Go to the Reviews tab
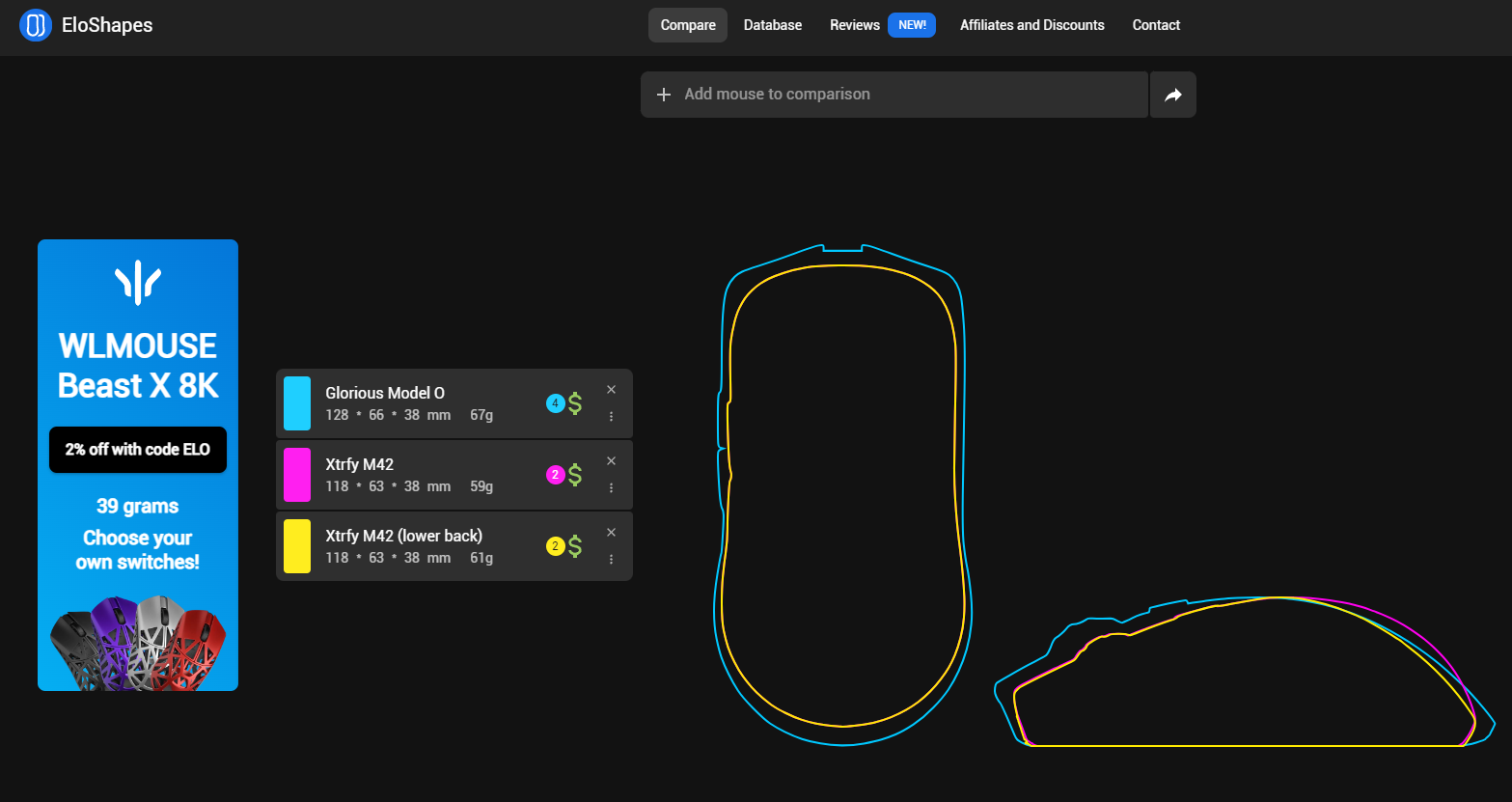This screenshot has width=1512, height=802. pyautogui.click(x=855, y=25)
